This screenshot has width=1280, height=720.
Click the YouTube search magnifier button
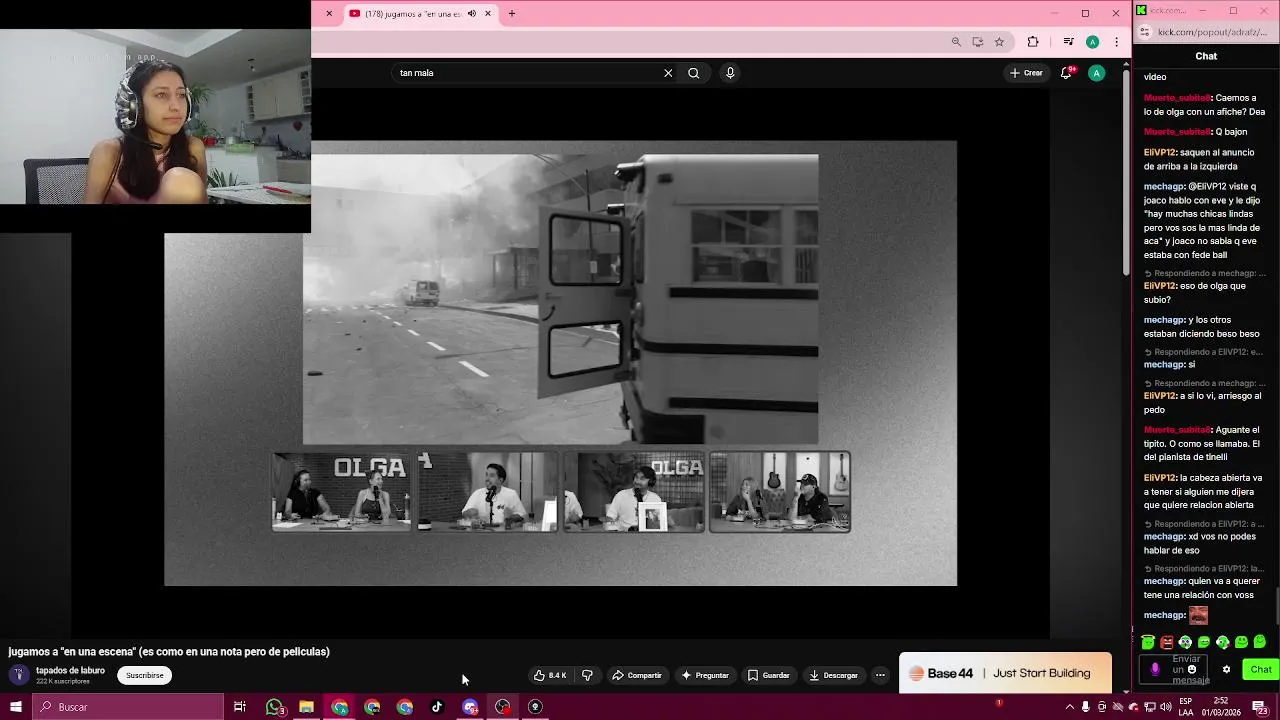pos(693,73)
